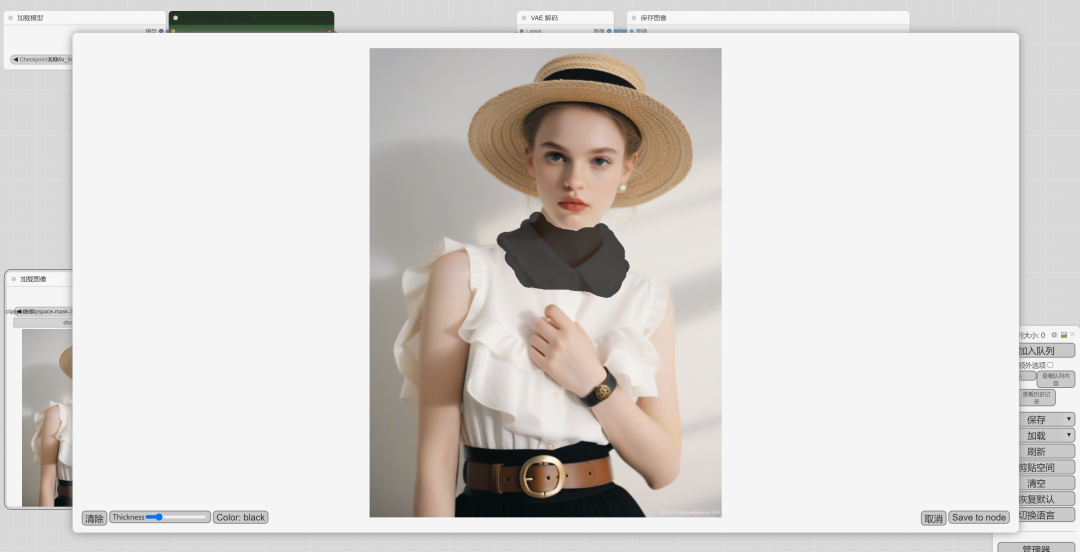Image resolution: width=1080 pixels, height=552 pixels.
Task: Close the queue panel with the X icon
Action: pyautogui.click(x=1072, y=334)
